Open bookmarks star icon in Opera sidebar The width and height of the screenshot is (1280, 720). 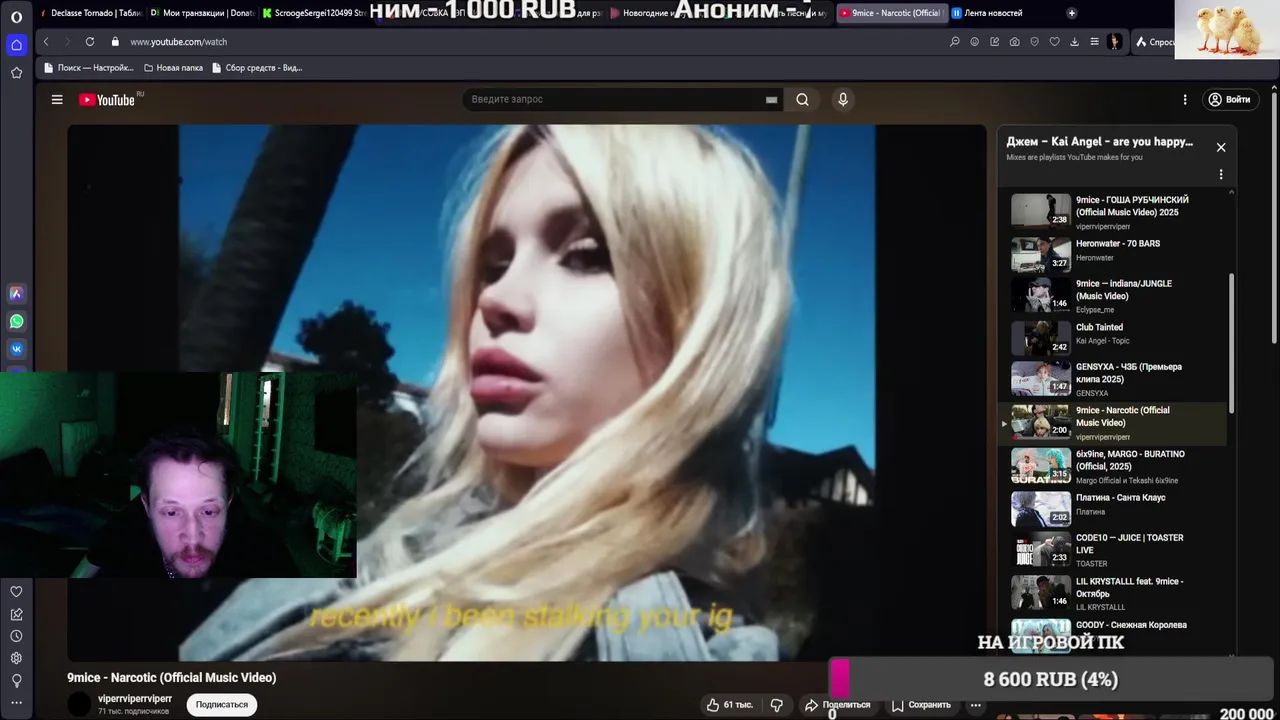[x=16, y=73]
